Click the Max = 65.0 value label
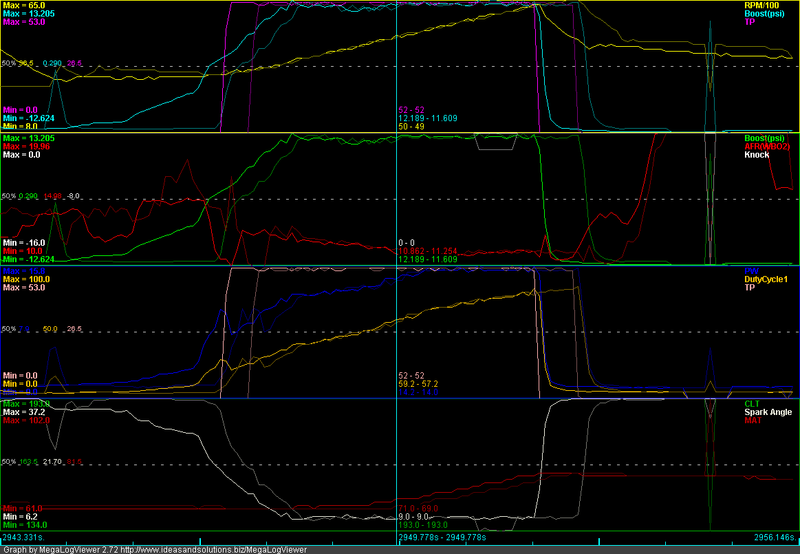The width and height of the screenshot is (800, 554). coord(24,5)
